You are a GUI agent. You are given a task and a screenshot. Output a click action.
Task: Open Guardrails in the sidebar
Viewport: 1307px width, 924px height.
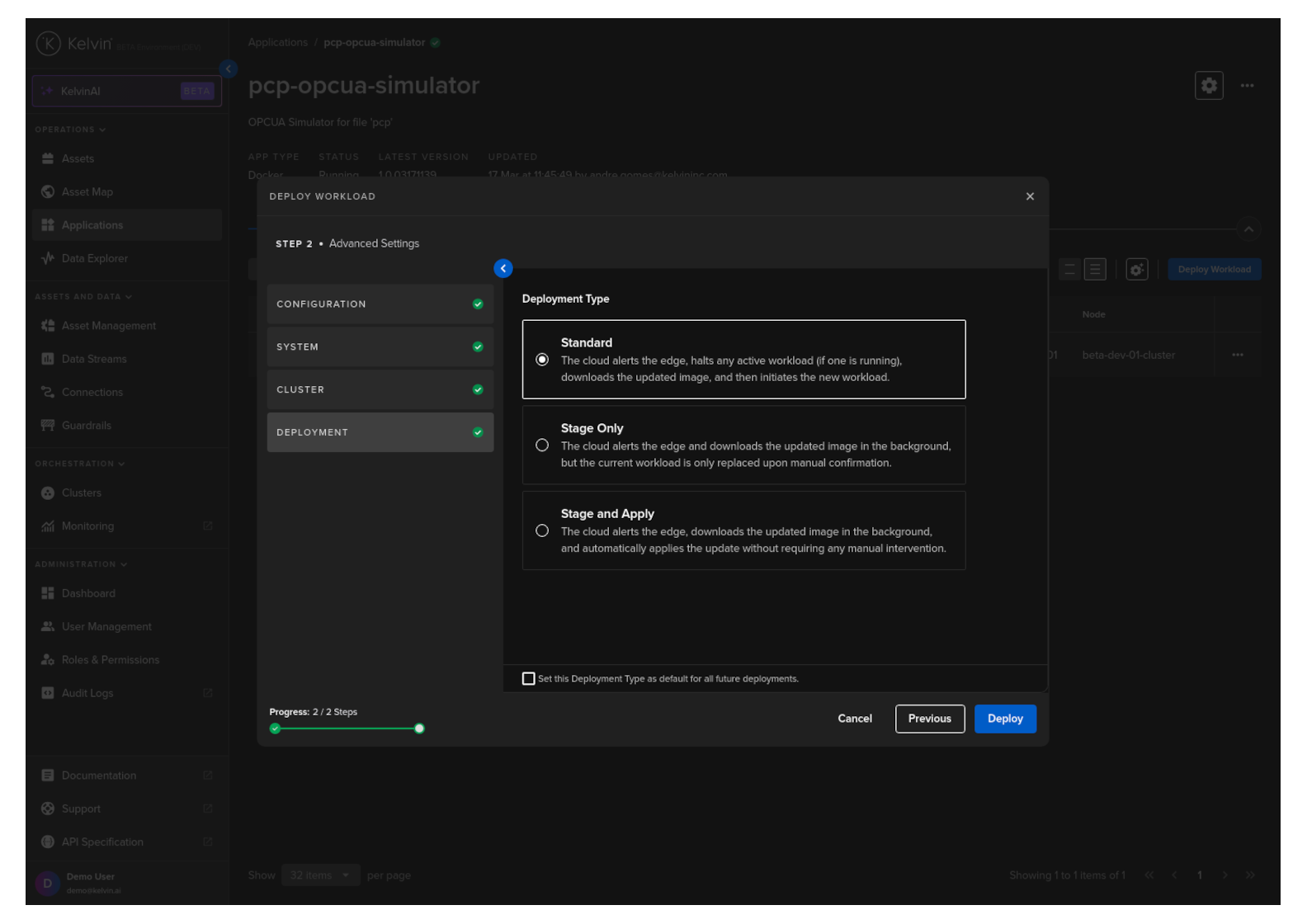pos(86,426)
